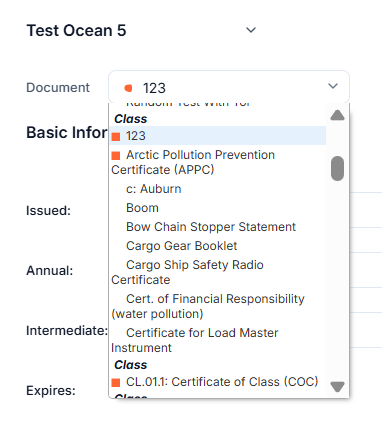Image resolution: width=382 pixels, height=433 pixels.
Task: Click orange square next to 123 option
Action: coord(116,137)
